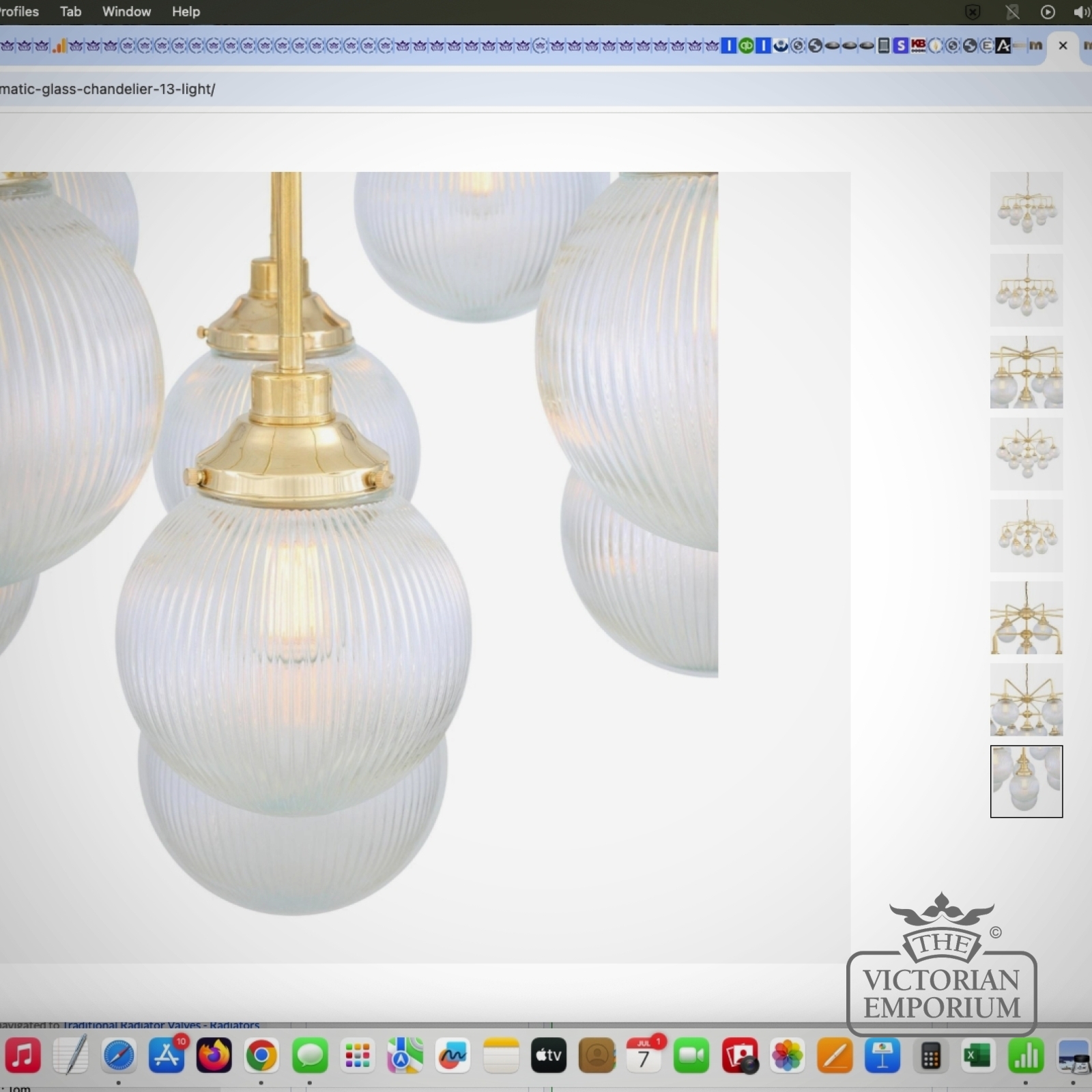Open the Music app in the dock

(x=23, y=1056)
